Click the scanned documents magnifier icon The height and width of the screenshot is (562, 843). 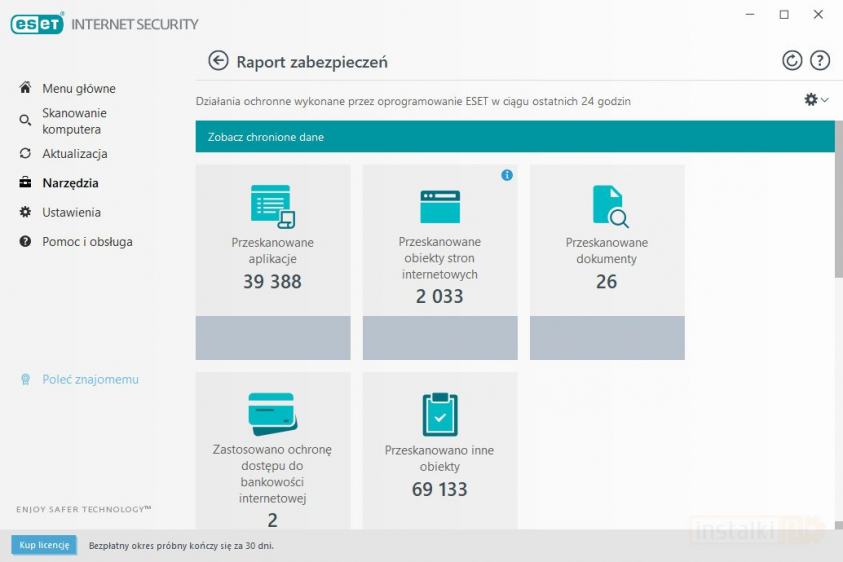pyautogui.click(x=608, y=206)
